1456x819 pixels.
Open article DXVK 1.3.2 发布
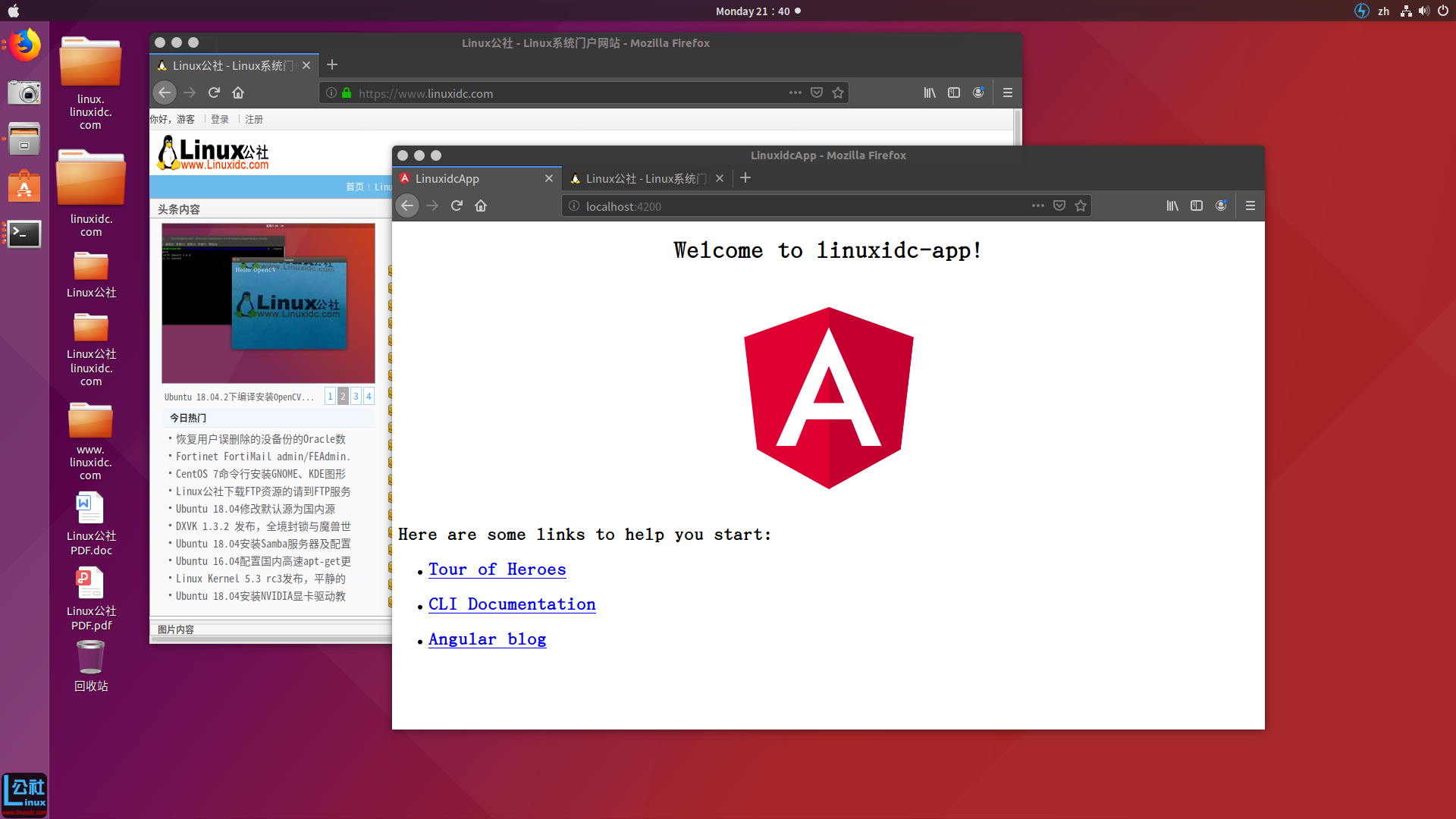[263, 526]
